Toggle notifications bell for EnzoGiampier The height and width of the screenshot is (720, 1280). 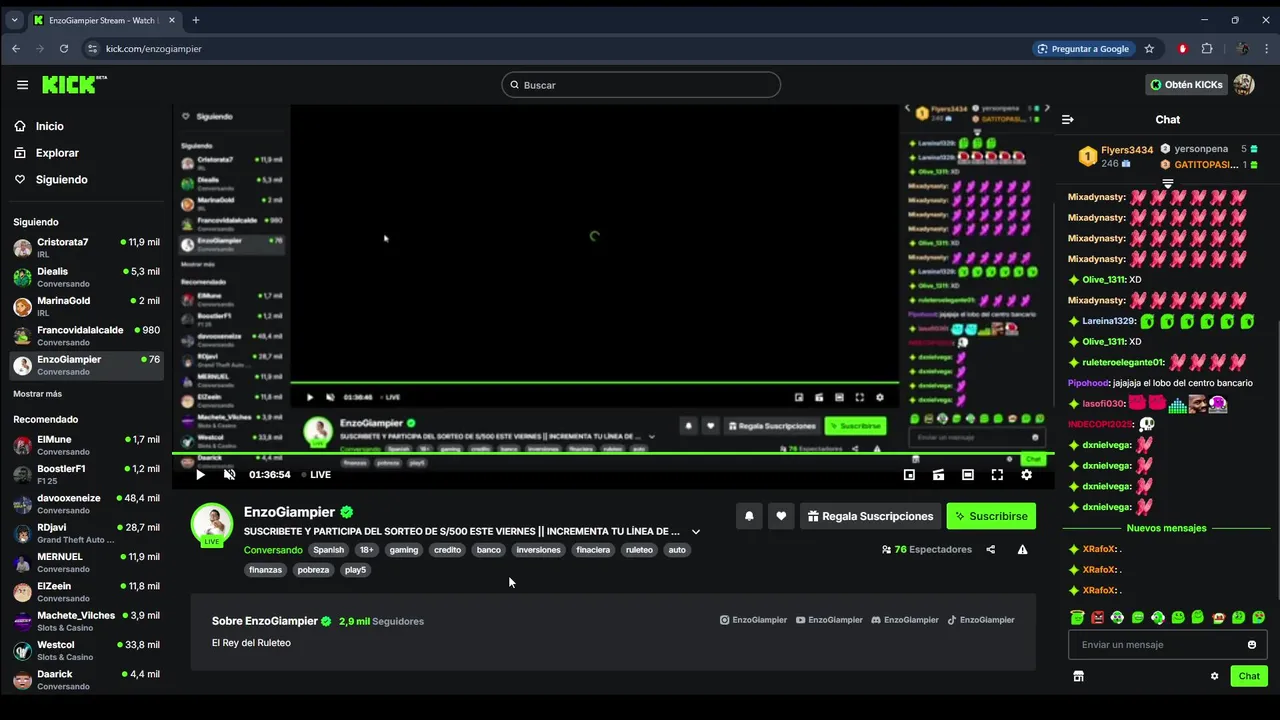coord(749,516)
